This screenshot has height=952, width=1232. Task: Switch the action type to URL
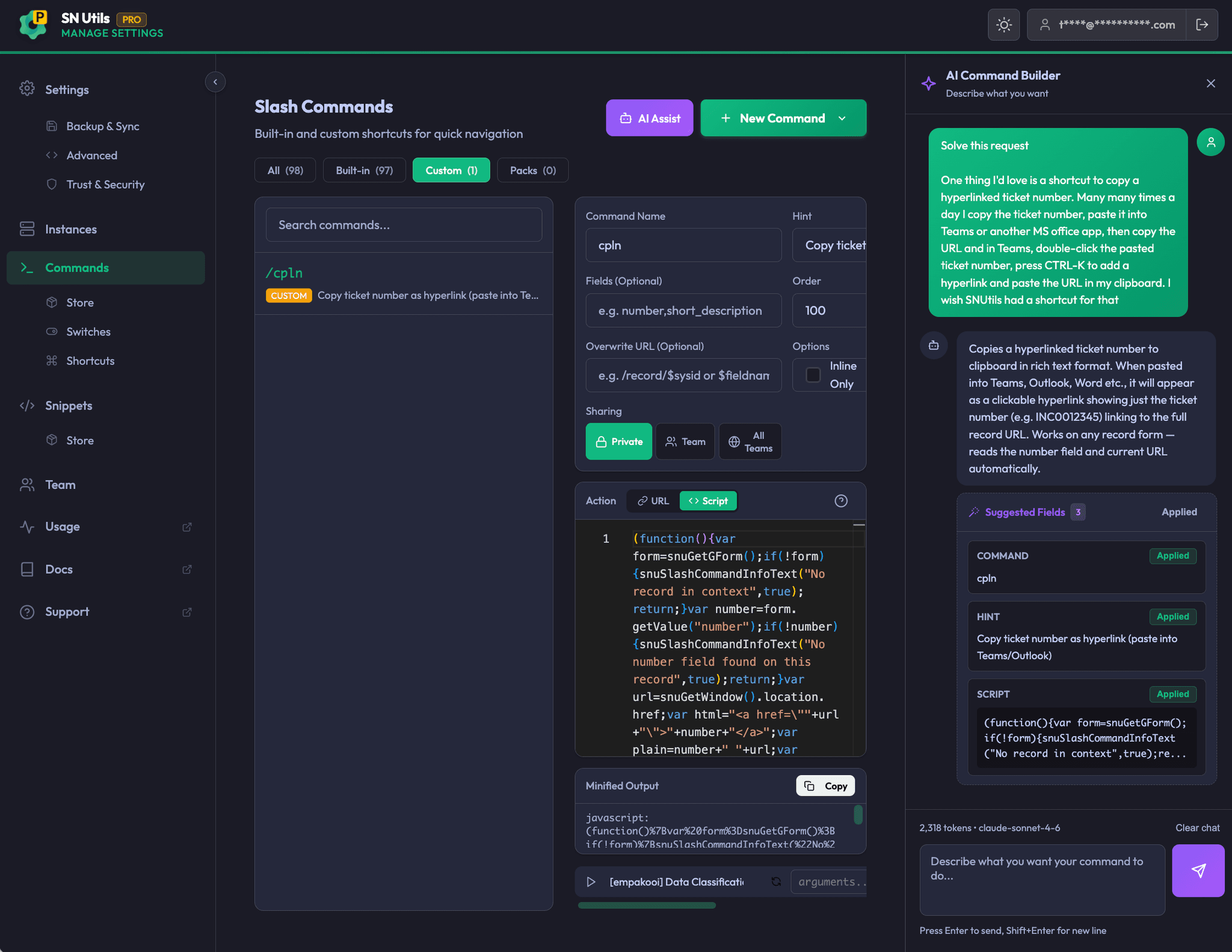click(651, 500)
